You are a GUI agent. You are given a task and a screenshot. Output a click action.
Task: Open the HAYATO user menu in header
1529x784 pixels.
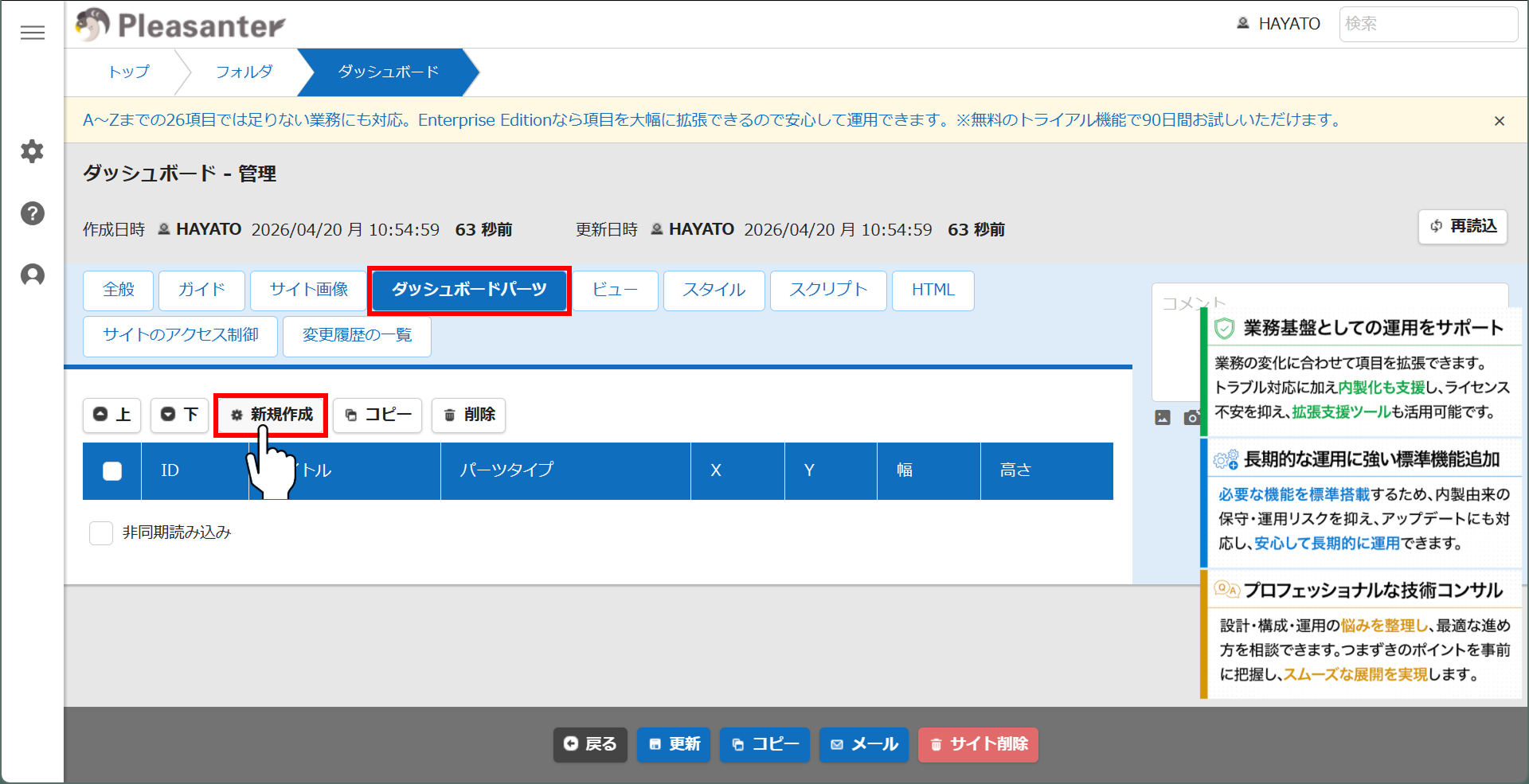pos(1278,24)
